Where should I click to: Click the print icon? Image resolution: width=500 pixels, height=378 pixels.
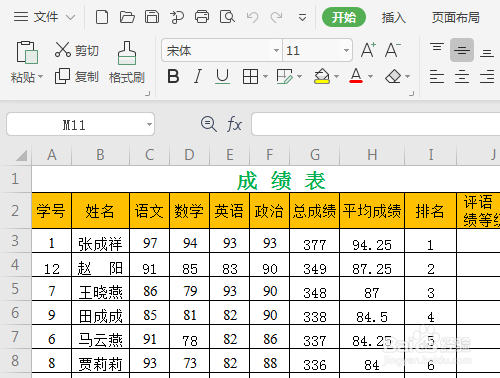point(202,17)
